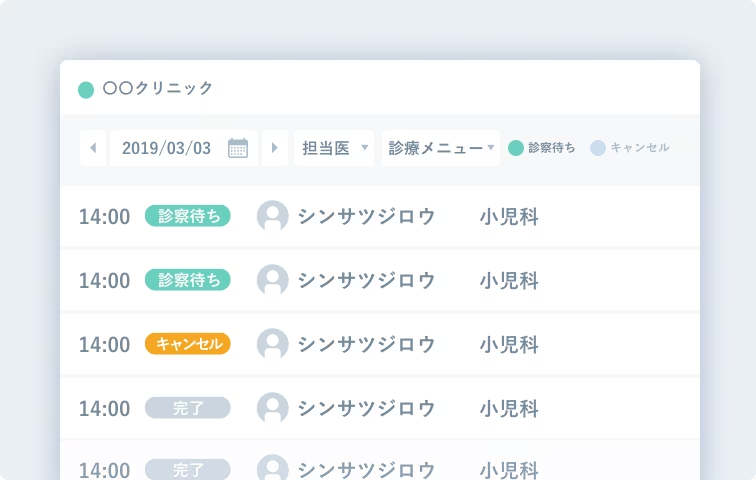Click the patient avatar in second row
The width and height of the screenshot is (756, 480).
(x=273, y=280)
